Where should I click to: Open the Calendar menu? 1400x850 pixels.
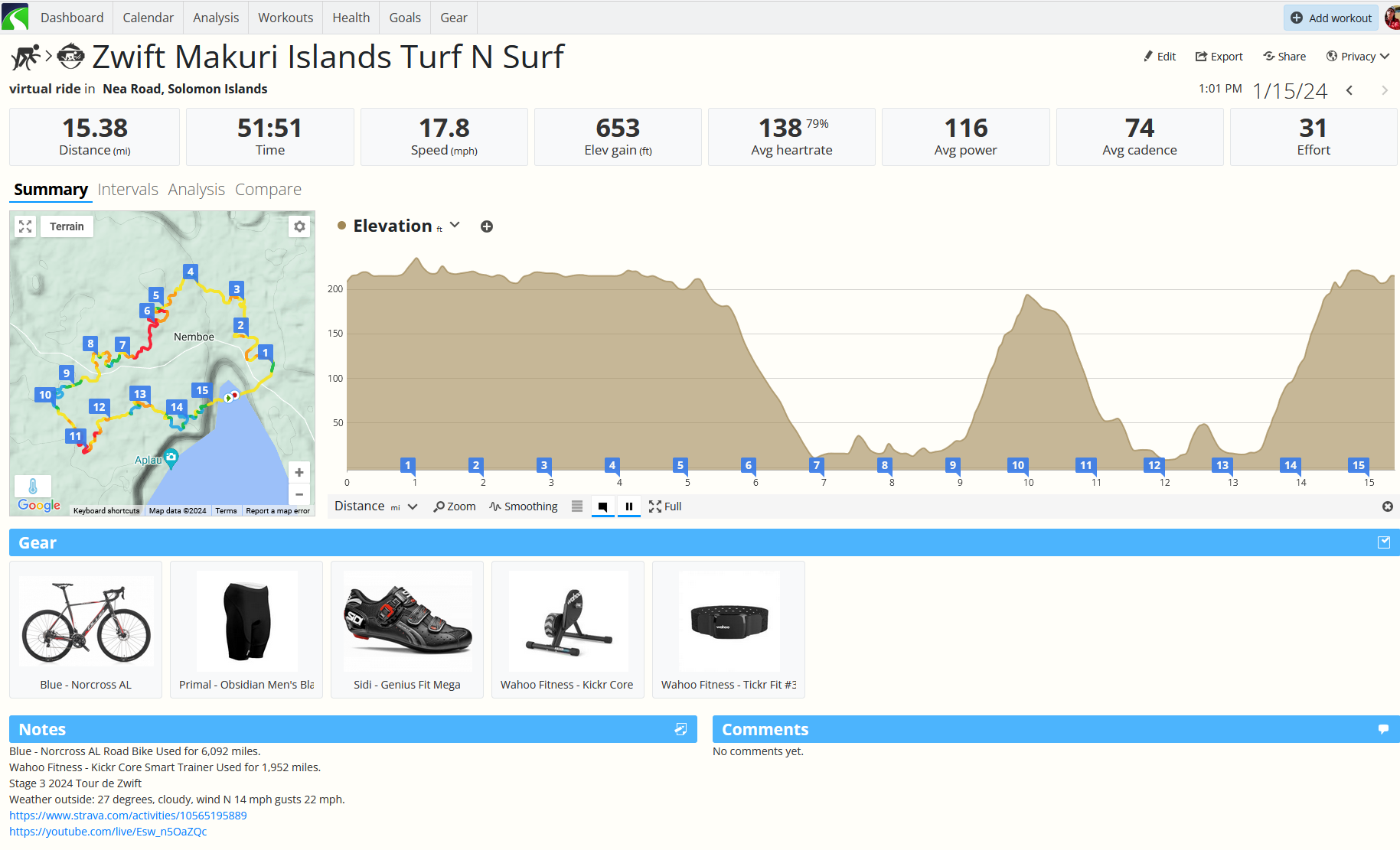(148, 18)
